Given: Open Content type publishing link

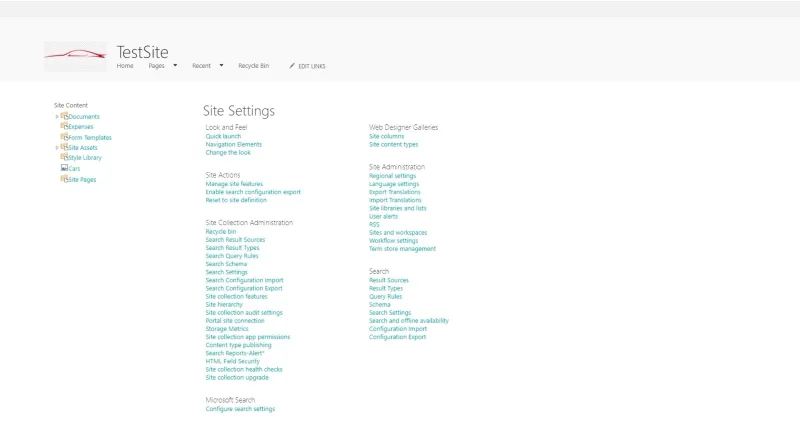Looking at the screenshot, I should (238, 345).
